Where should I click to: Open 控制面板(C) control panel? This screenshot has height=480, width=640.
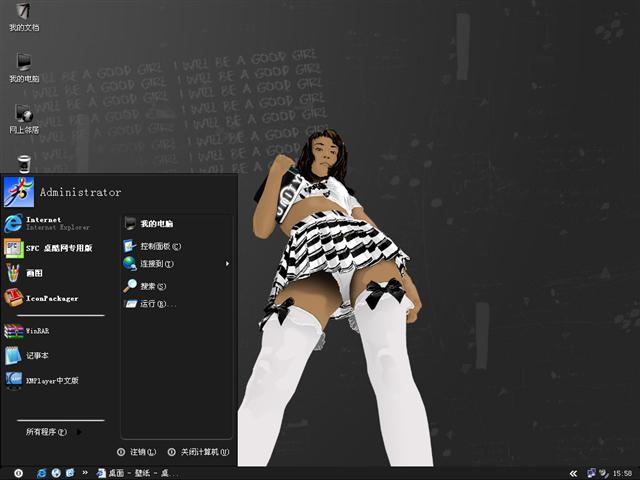pyautogui.click(x=152, y=246)
